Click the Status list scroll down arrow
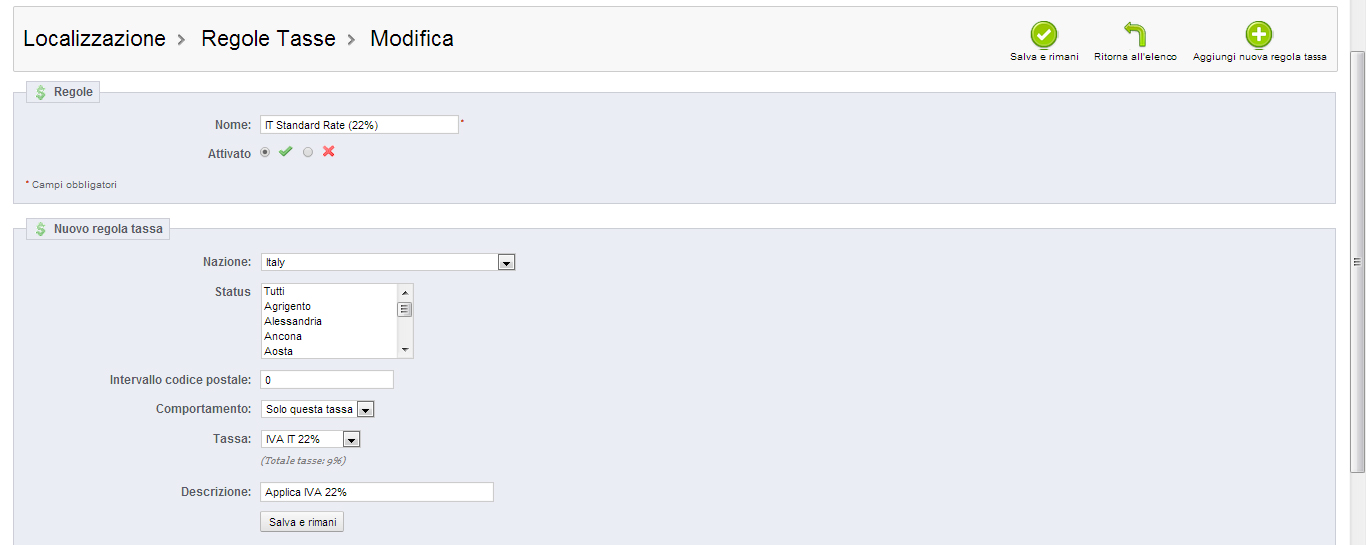 pos(405,350)
